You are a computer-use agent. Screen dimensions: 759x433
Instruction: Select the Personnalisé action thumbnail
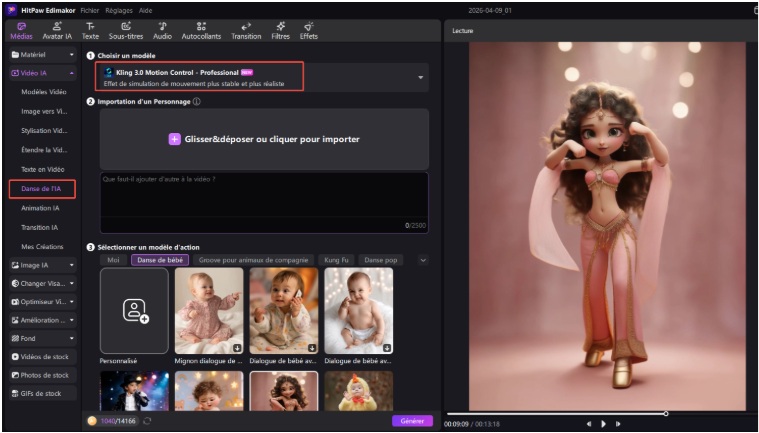pyautogui.click(x=134, y=311)
